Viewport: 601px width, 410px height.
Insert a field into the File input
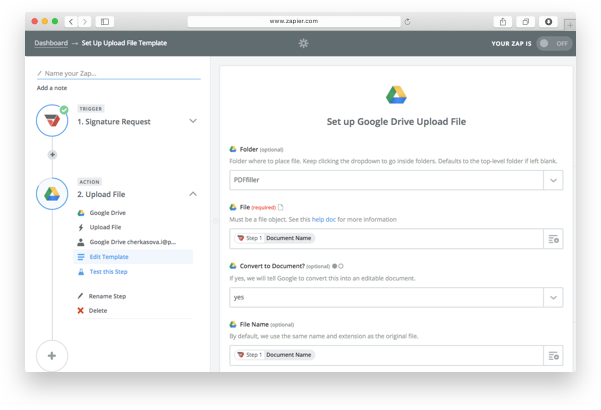[553, 239]
